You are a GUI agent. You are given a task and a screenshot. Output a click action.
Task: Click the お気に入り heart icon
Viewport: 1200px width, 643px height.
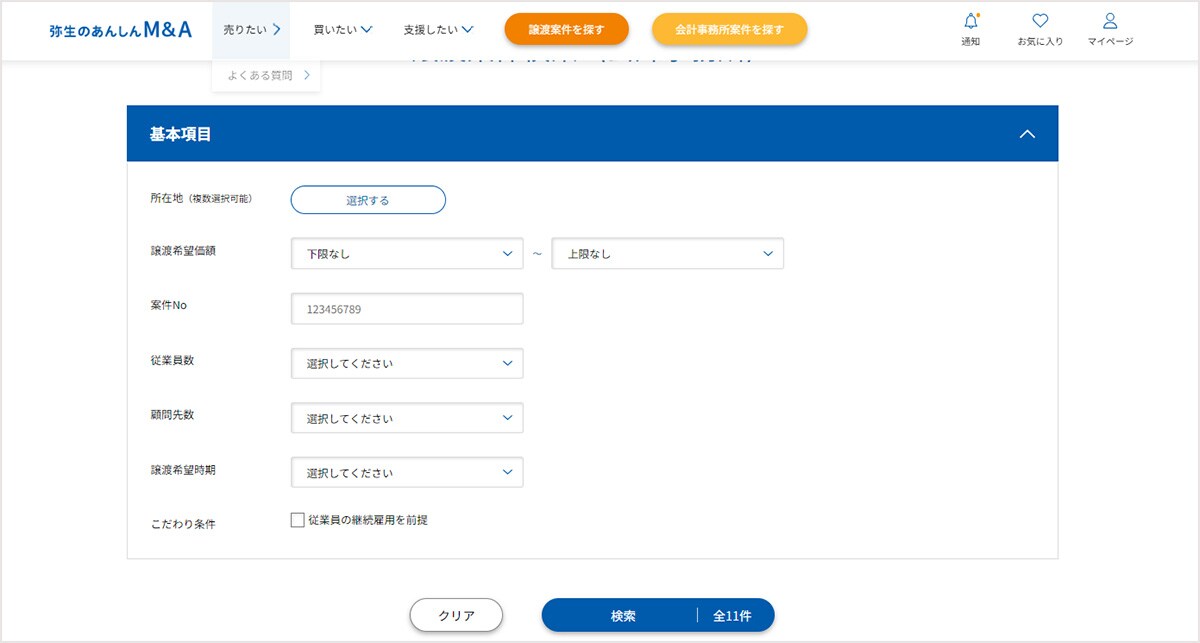pyautogui.click(x=1040, y=21)
